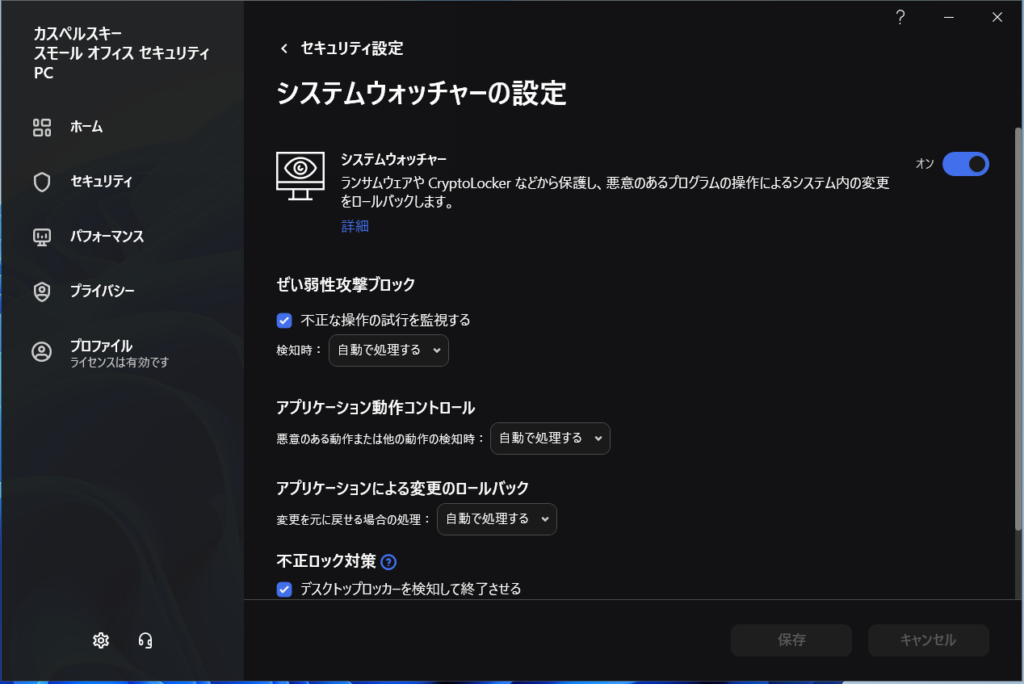Click the help question mark in title bar
The height and width of the screenshot is (684, 1024).
point(900,17)
